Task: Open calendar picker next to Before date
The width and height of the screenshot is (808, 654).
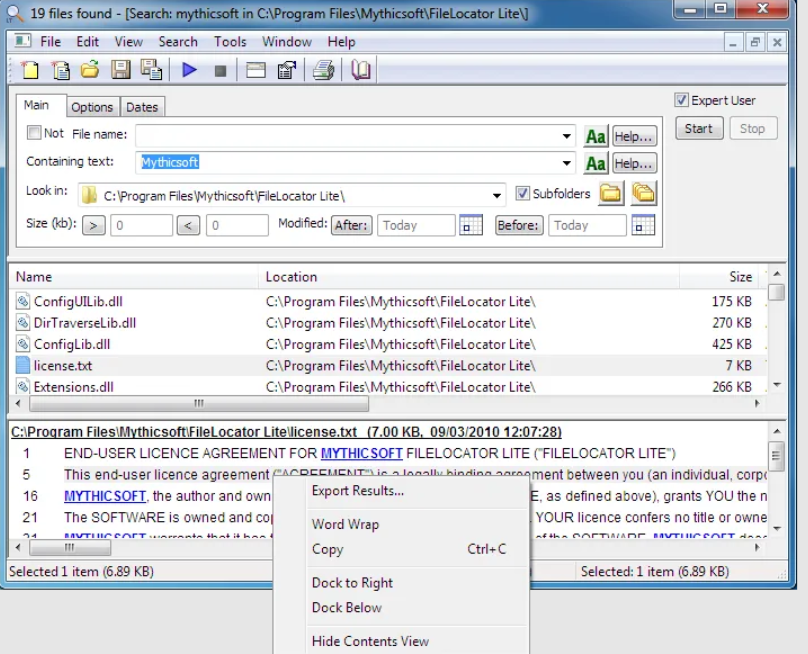Action: (643, 225)
